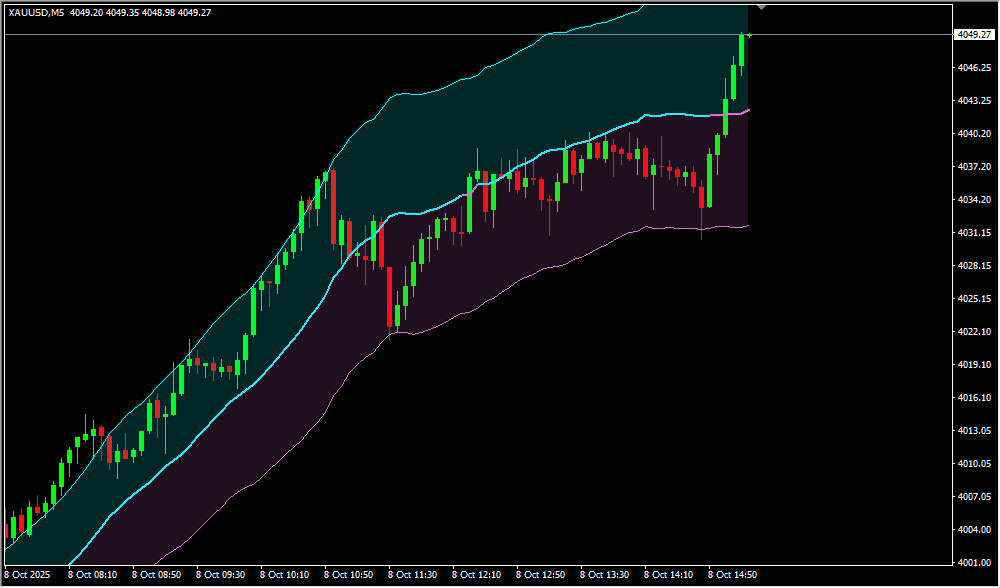Click the chart shift triangle marker
The height and width of the screenshot is (588, 1000).
pyautogui.click(x=762, y=7)
